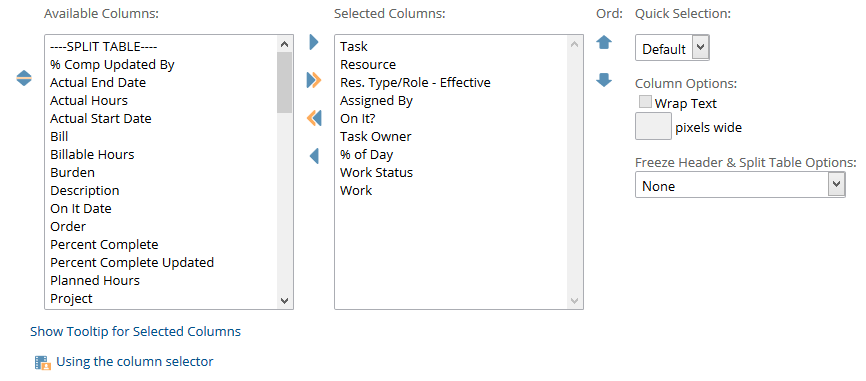Image resolution: width=866 pixels, height=381 pixels.
Task: Open Using the column selector link
Action: click(135, 362)
